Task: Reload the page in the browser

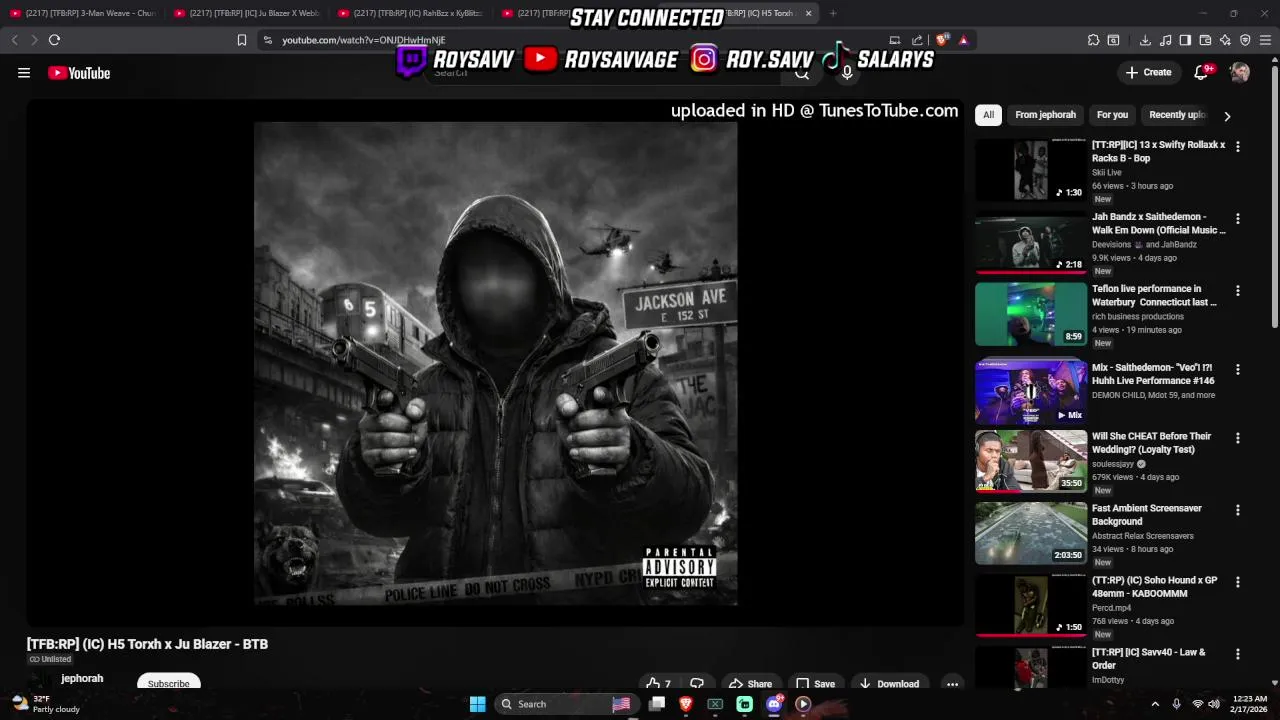Action: click(54, 40)
